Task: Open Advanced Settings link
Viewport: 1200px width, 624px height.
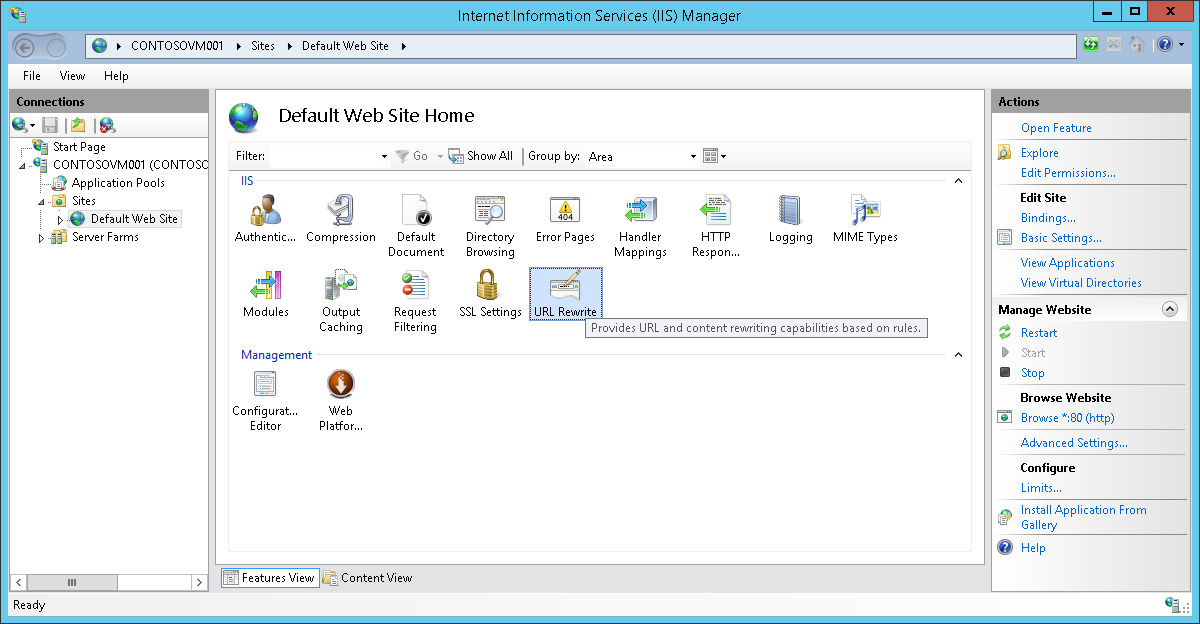Action: coord(1074,443)
